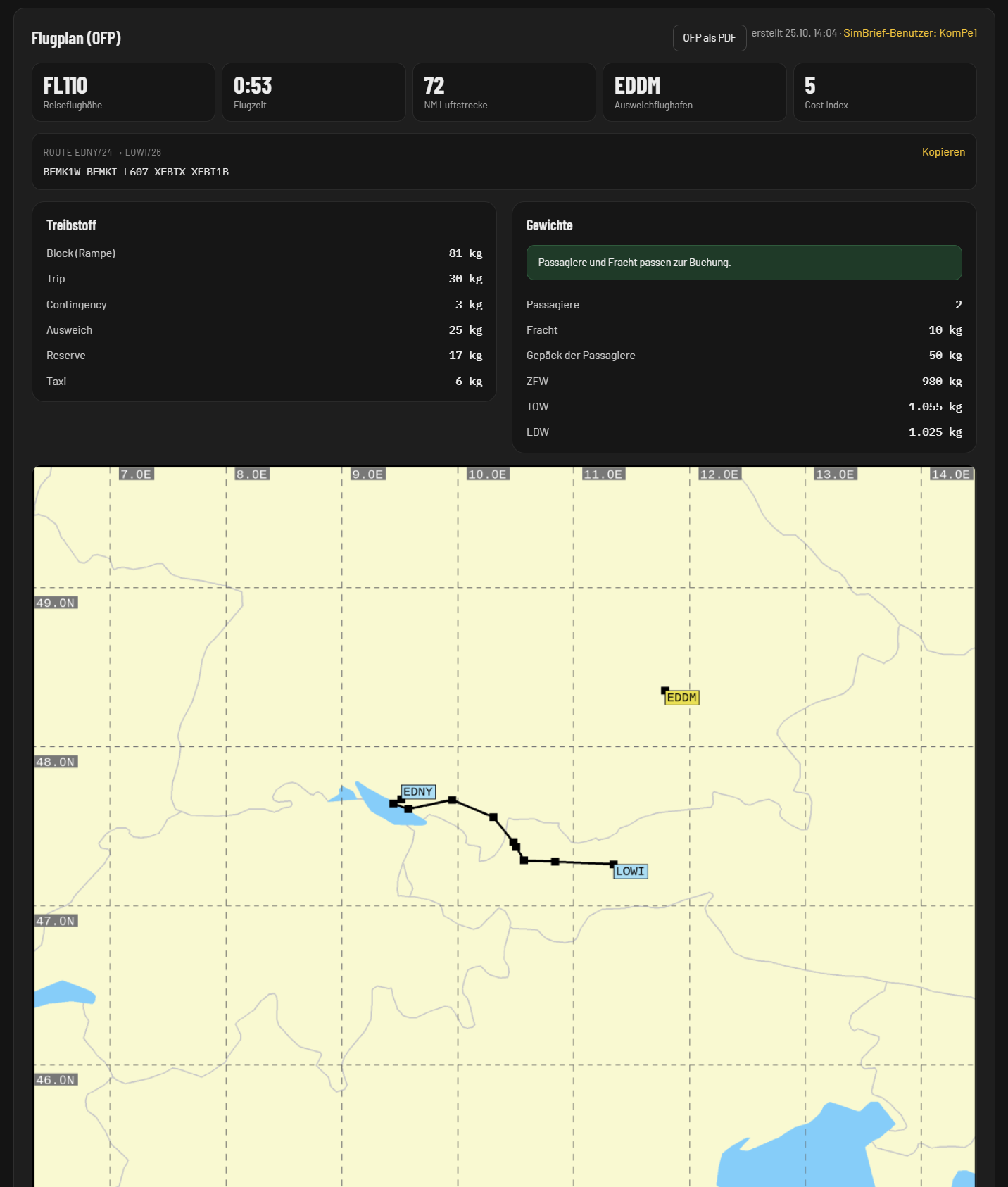Image resolution: width=1008 pixels, height=1187 pixels.
Task: Click the EDDM Ausweichflughafen card
Action: [x=695, y=92]
